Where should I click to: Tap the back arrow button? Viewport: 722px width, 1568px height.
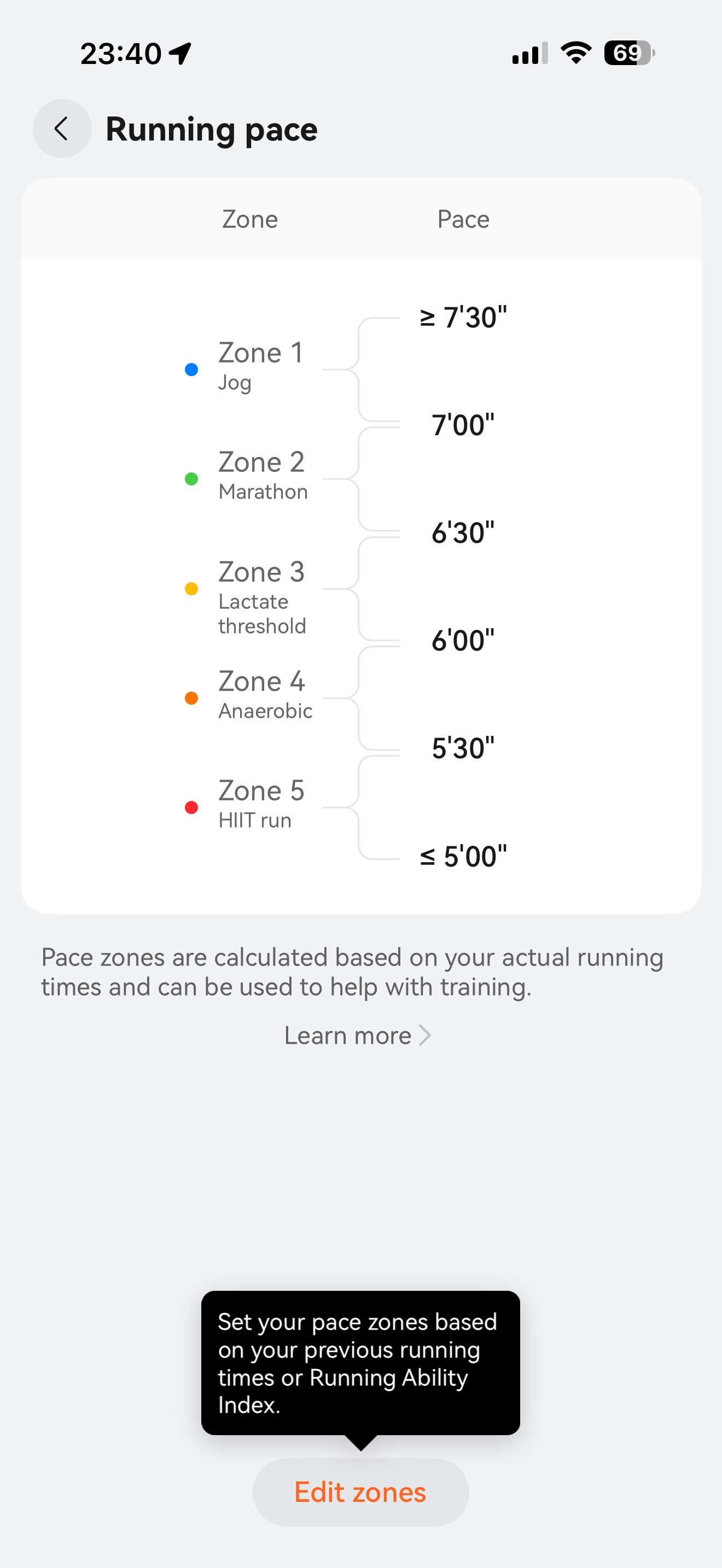coord(61,128)
